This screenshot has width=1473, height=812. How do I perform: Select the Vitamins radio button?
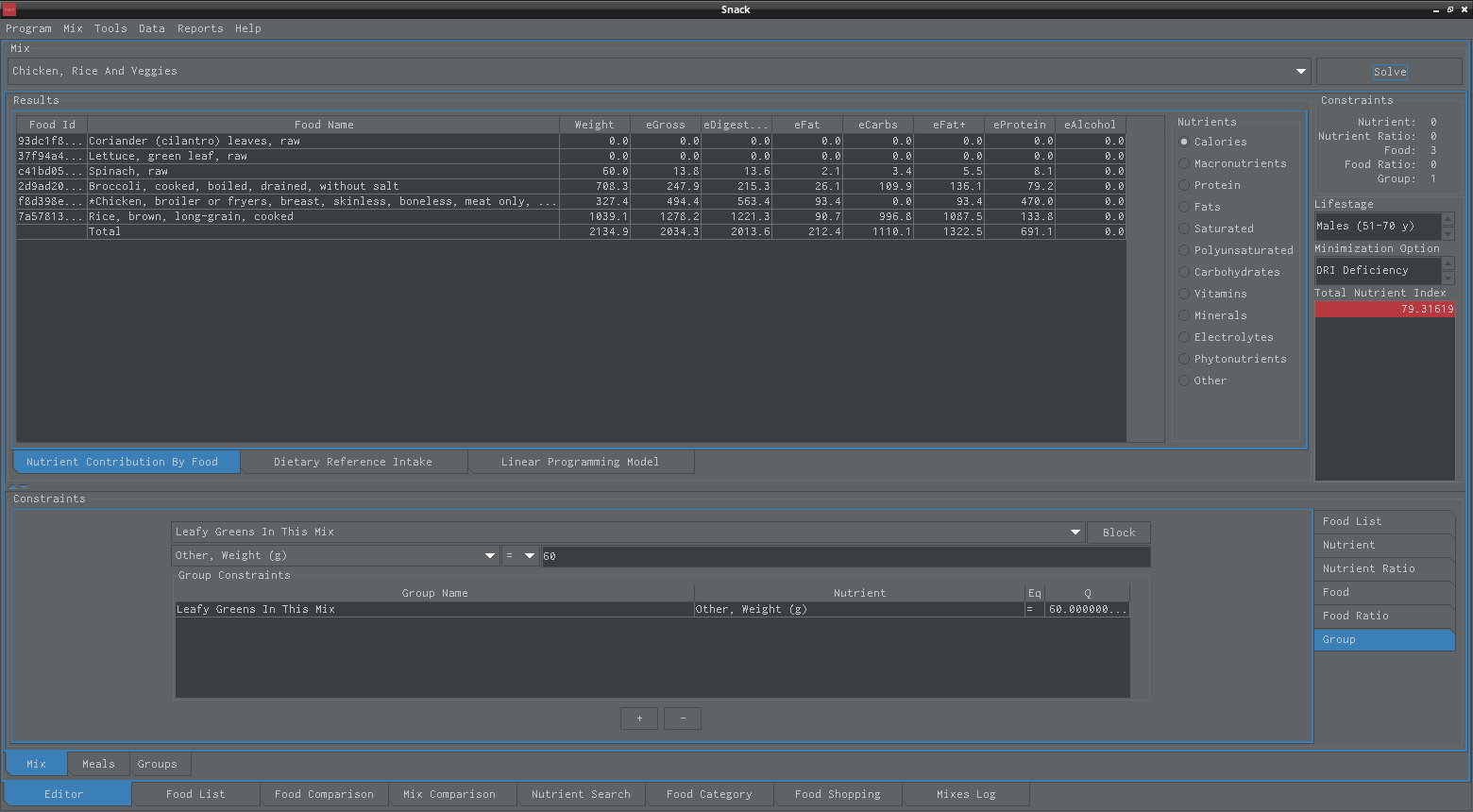click(1184, 294)
